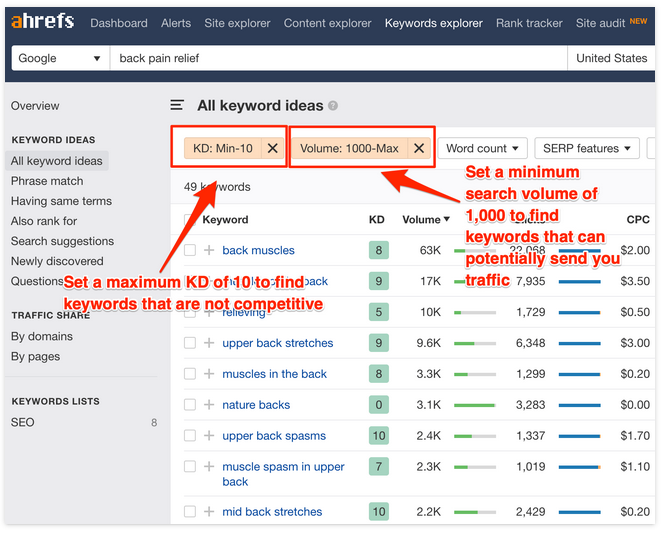Remove the KD: Min-10 filter
Screen dimensions: 662x538
pos(272,148)
